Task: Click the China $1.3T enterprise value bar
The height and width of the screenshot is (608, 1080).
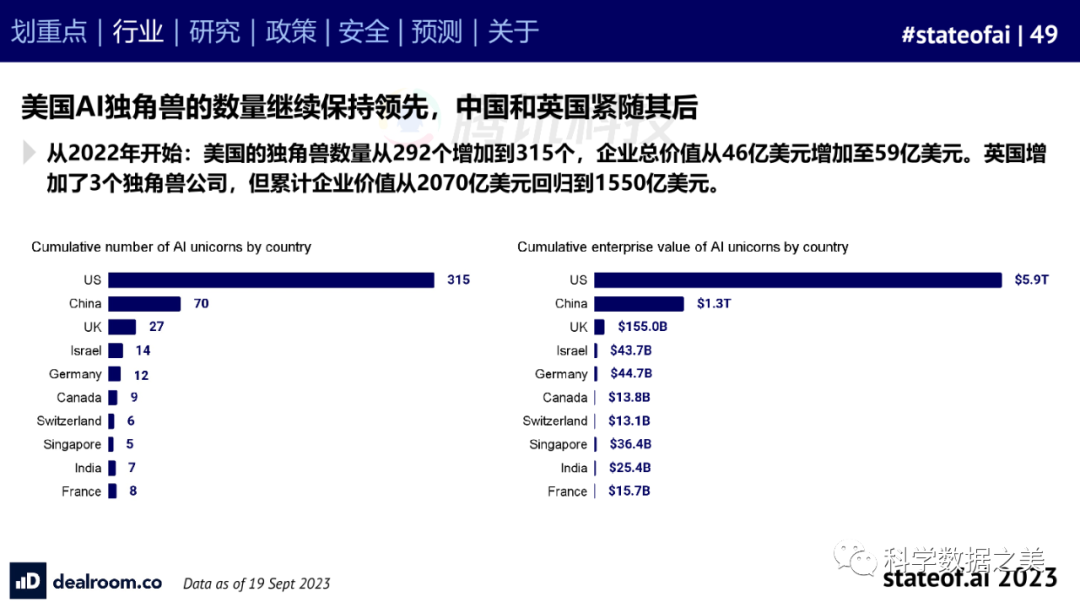Action: pyautogui.click(x=638, y=303)
